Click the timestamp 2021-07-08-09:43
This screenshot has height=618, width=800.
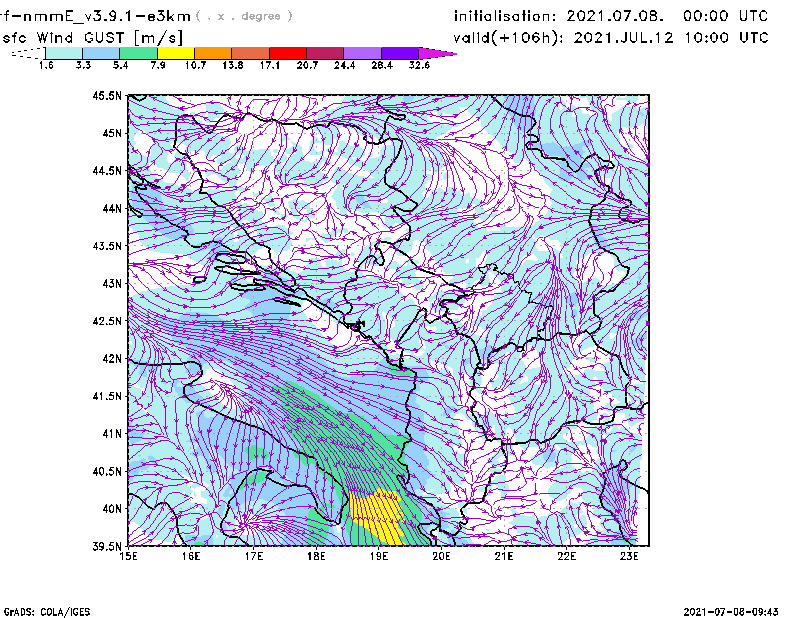(731, 612)
